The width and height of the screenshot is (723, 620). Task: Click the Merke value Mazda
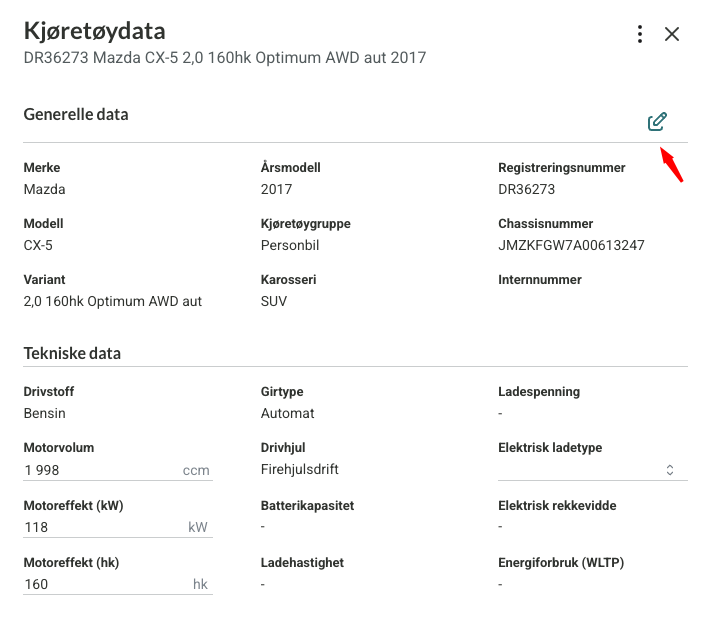tap(44, 189)
